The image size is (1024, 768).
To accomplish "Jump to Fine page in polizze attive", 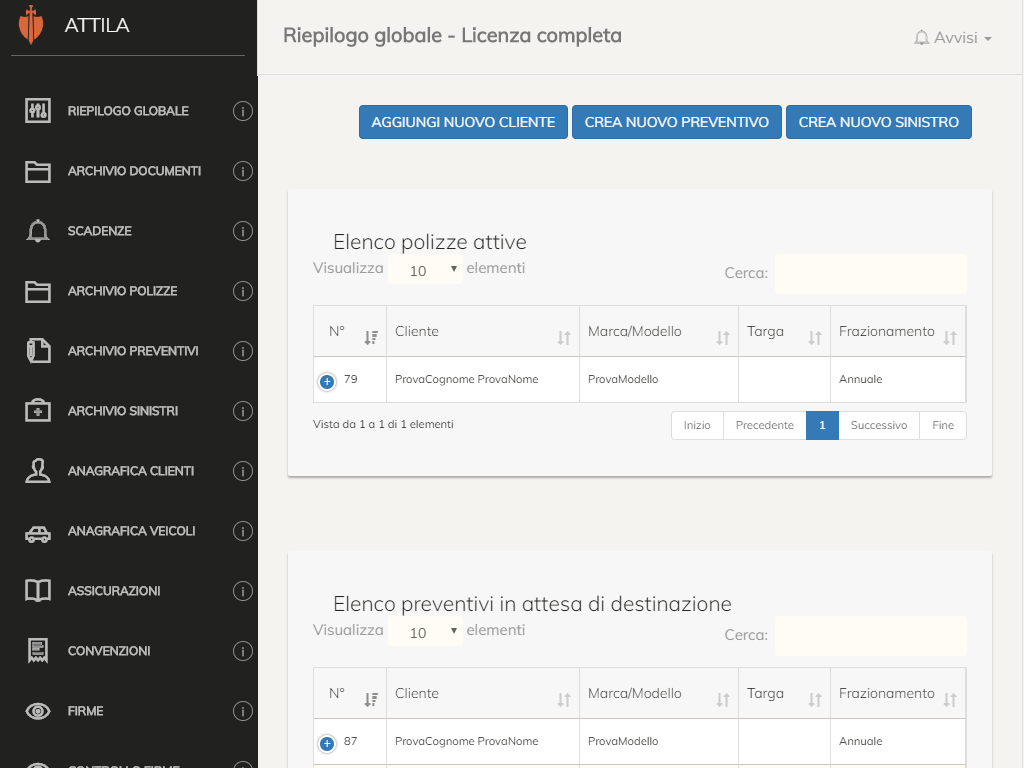I will pos(943,425).
